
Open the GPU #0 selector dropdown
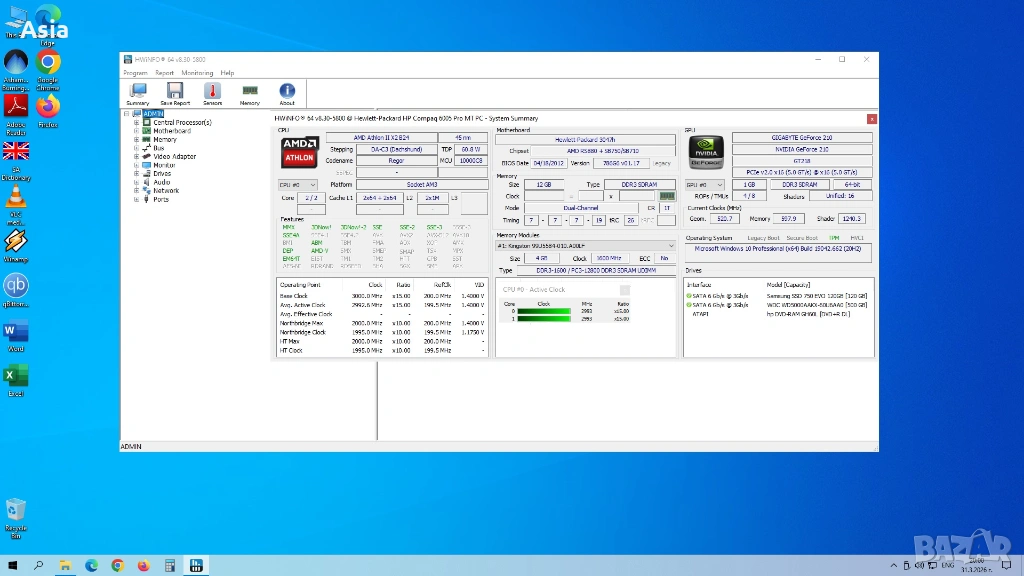click(x=704, y=185)
